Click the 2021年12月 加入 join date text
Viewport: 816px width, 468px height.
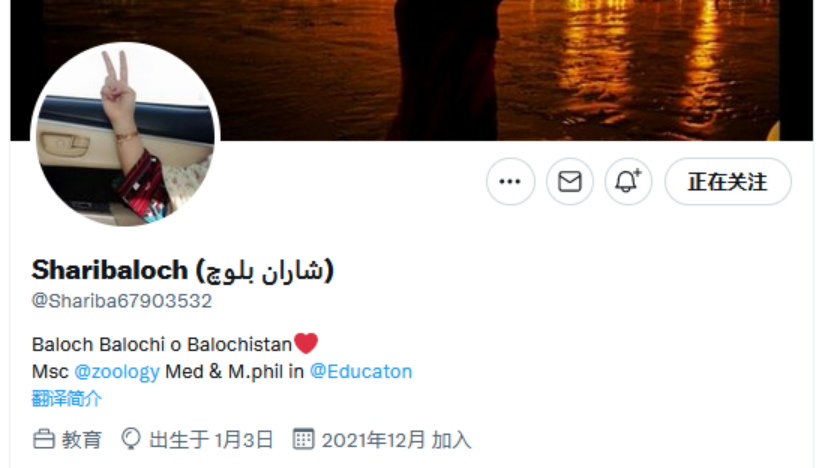click(396, 440)
